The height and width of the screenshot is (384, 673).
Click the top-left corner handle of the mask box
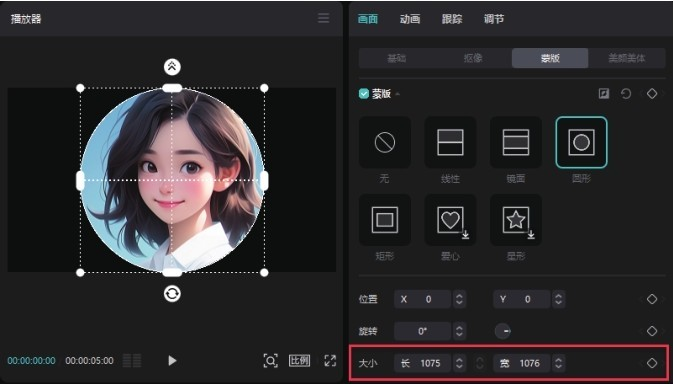[x=80, y=88]
